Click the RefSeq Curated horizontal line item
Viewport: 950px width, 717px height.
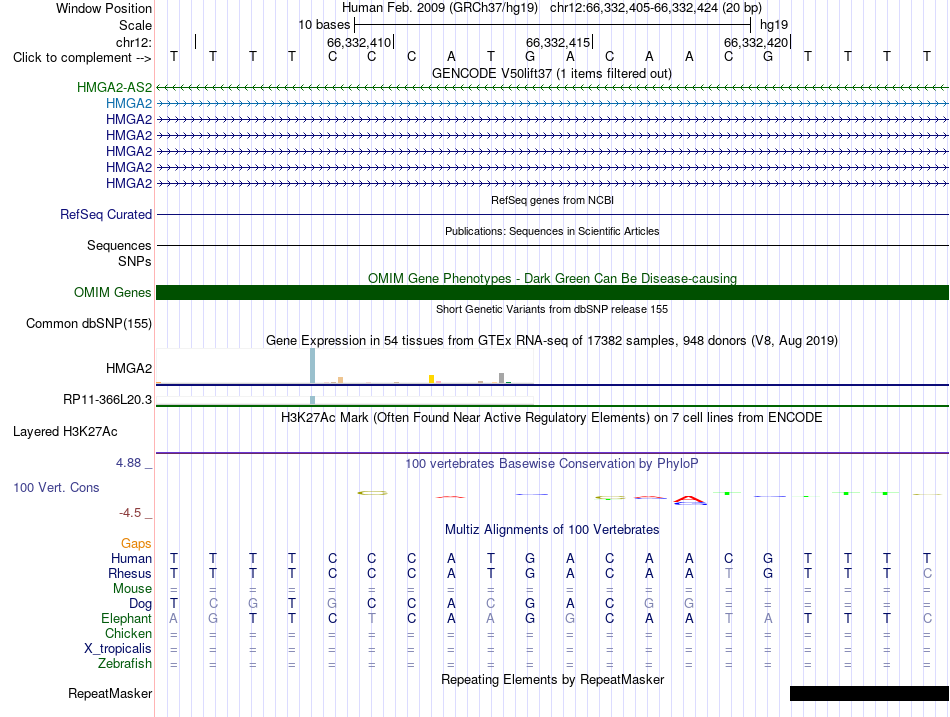(x=552, y=215)
